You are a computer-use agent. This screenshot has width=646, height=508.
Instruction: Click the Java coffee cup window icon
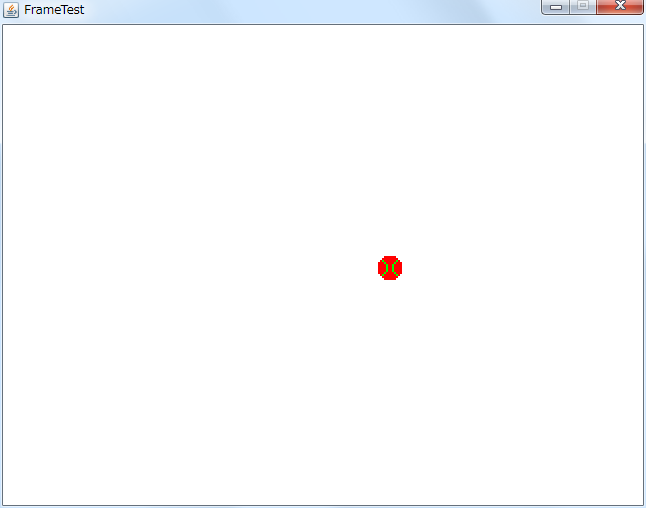point(11,9)
